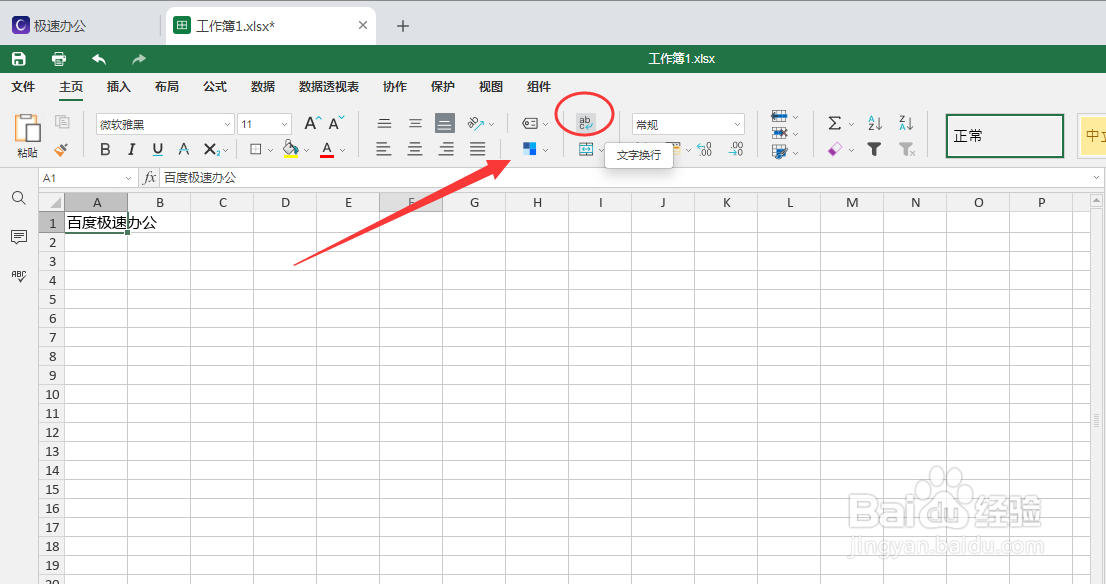The image size is (1106, 584).
Task: Apply a filter to the data
Action: point(873,149)
